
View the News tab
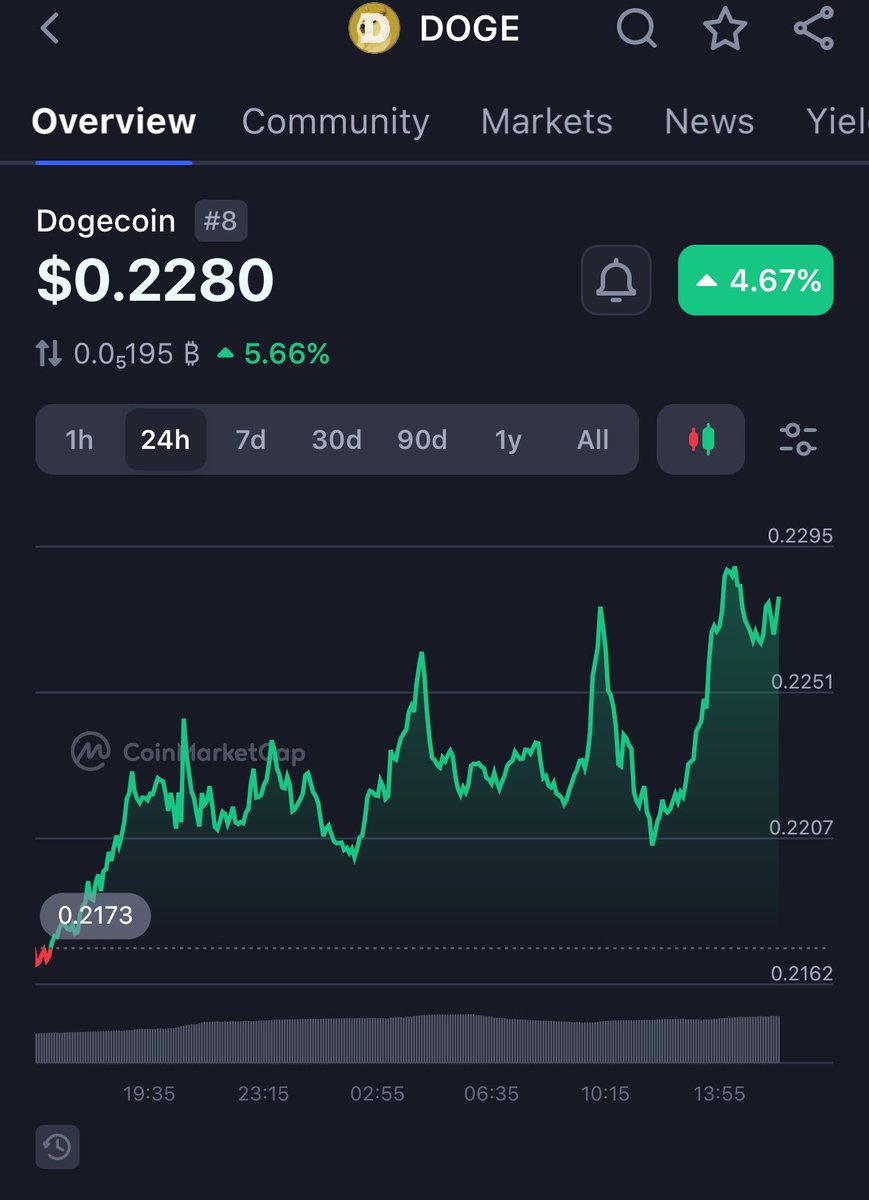(x=709, y=121)
